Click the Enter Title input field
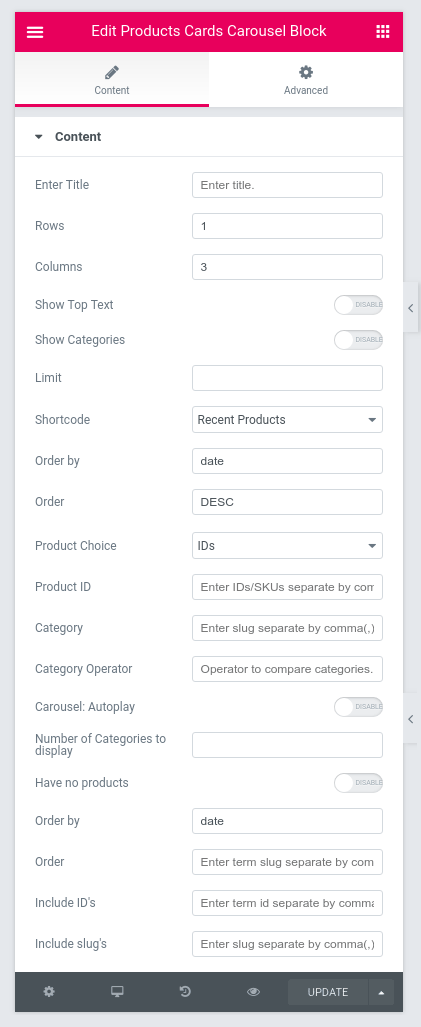421x1027 pixels. pos(287,185)
